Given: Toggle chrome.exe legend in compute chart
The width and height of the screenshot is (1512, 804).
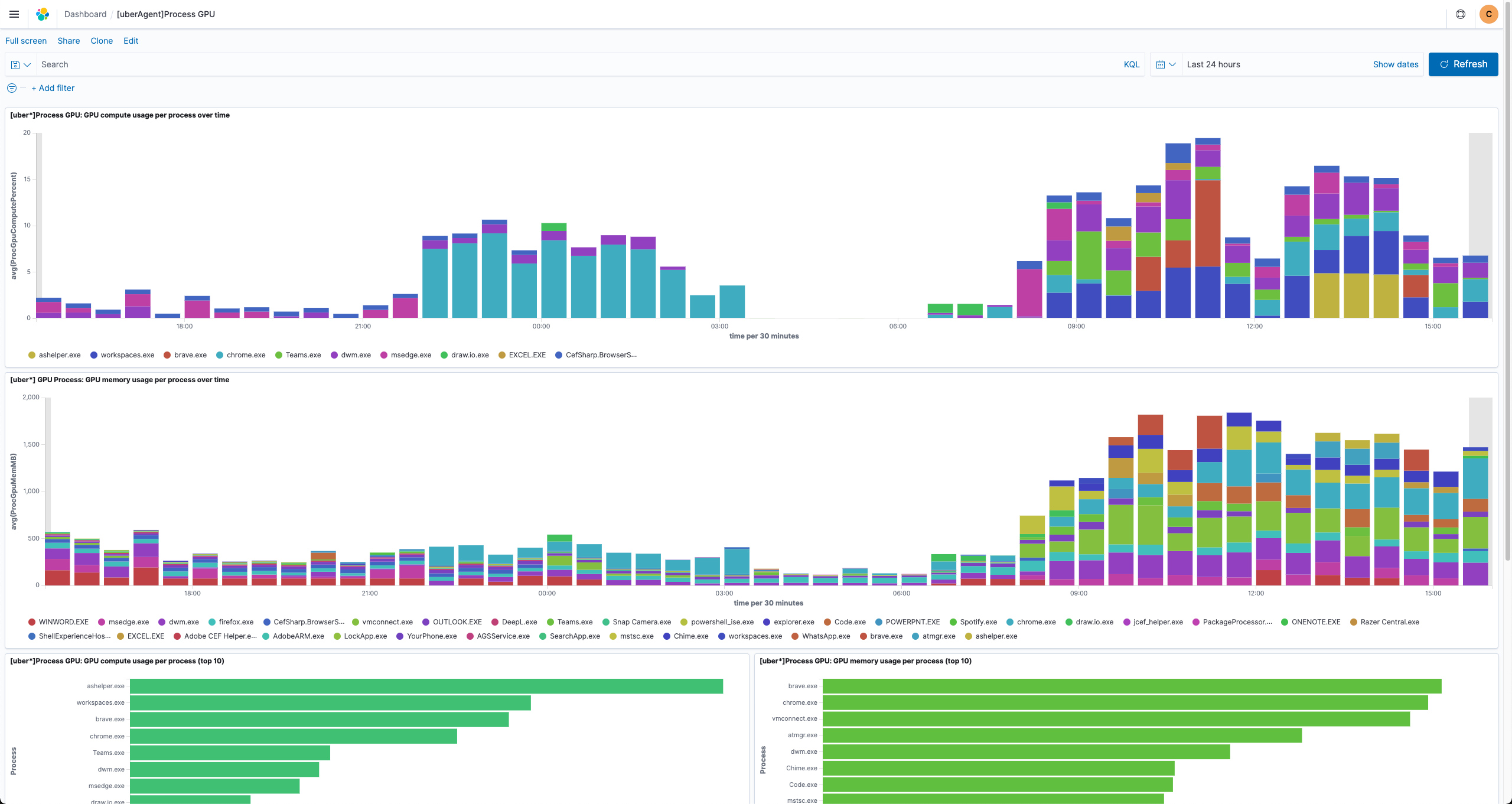Looking at the screenshot, I should 246,355.
